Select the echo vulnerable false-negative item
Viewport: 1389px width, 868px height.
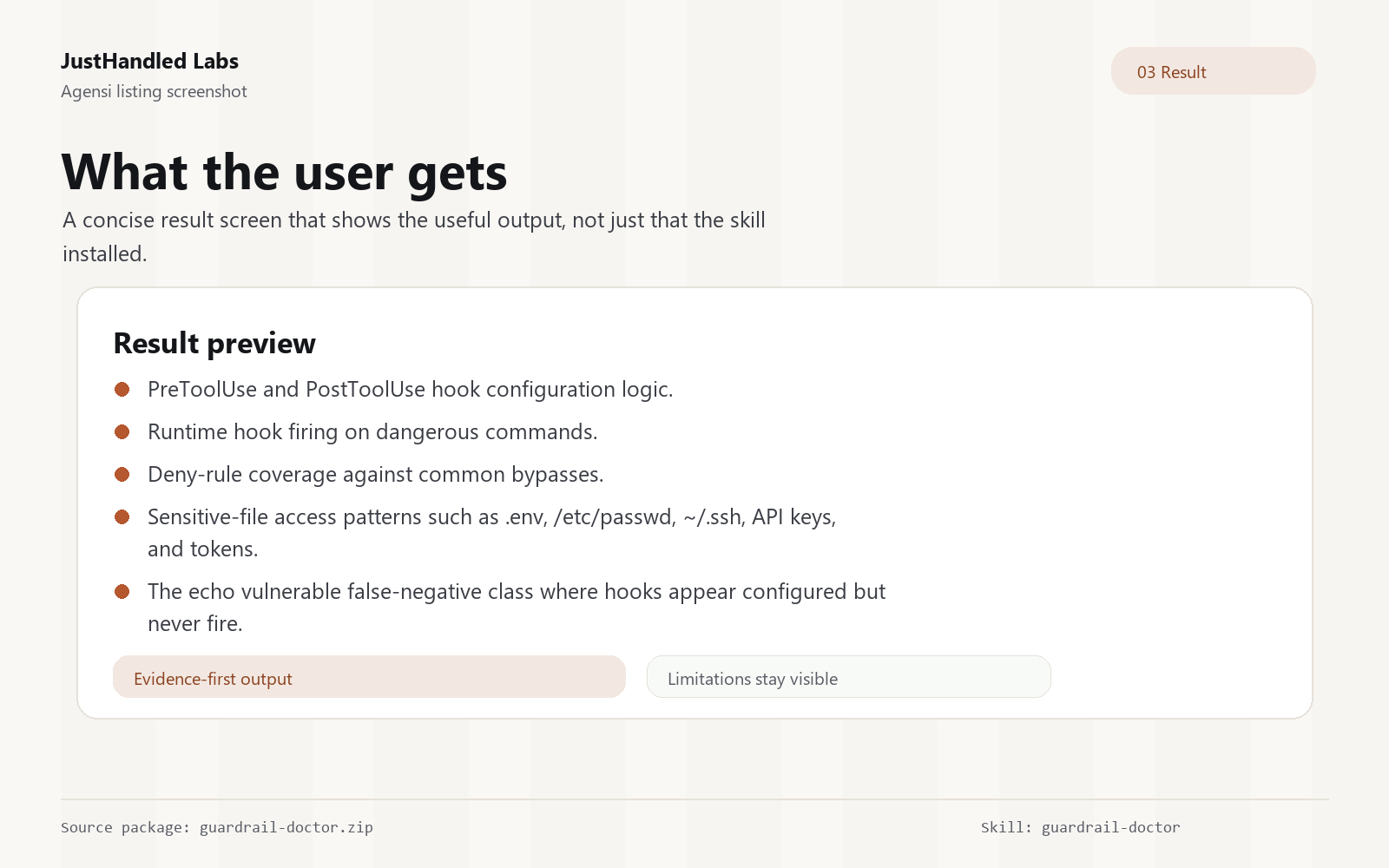tap(517, 608)
